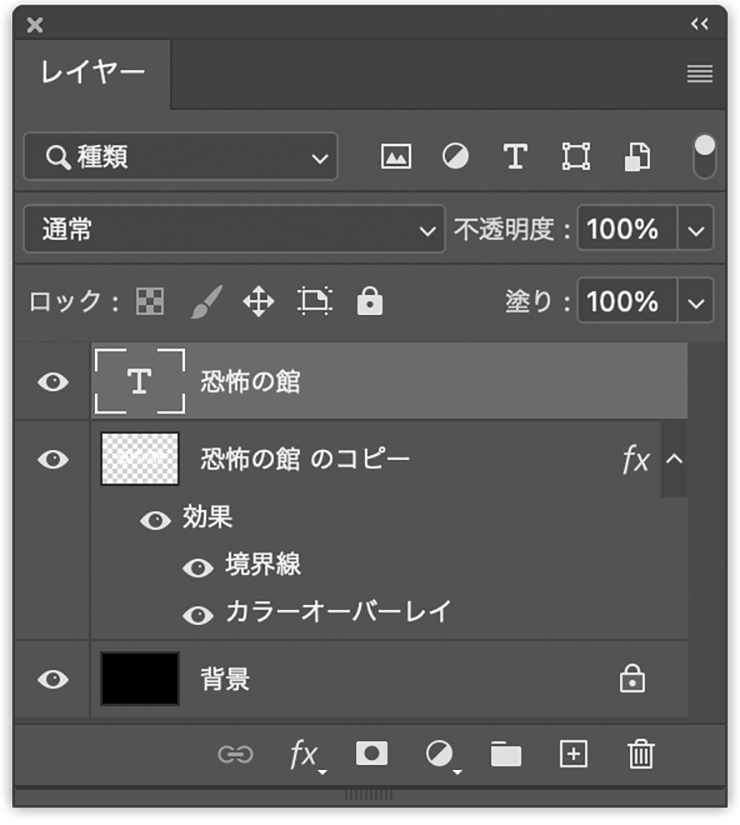Collapse effects list of 恐怖の館 のコピー
This screenshot has height=825, width=740.
(674, 459)
